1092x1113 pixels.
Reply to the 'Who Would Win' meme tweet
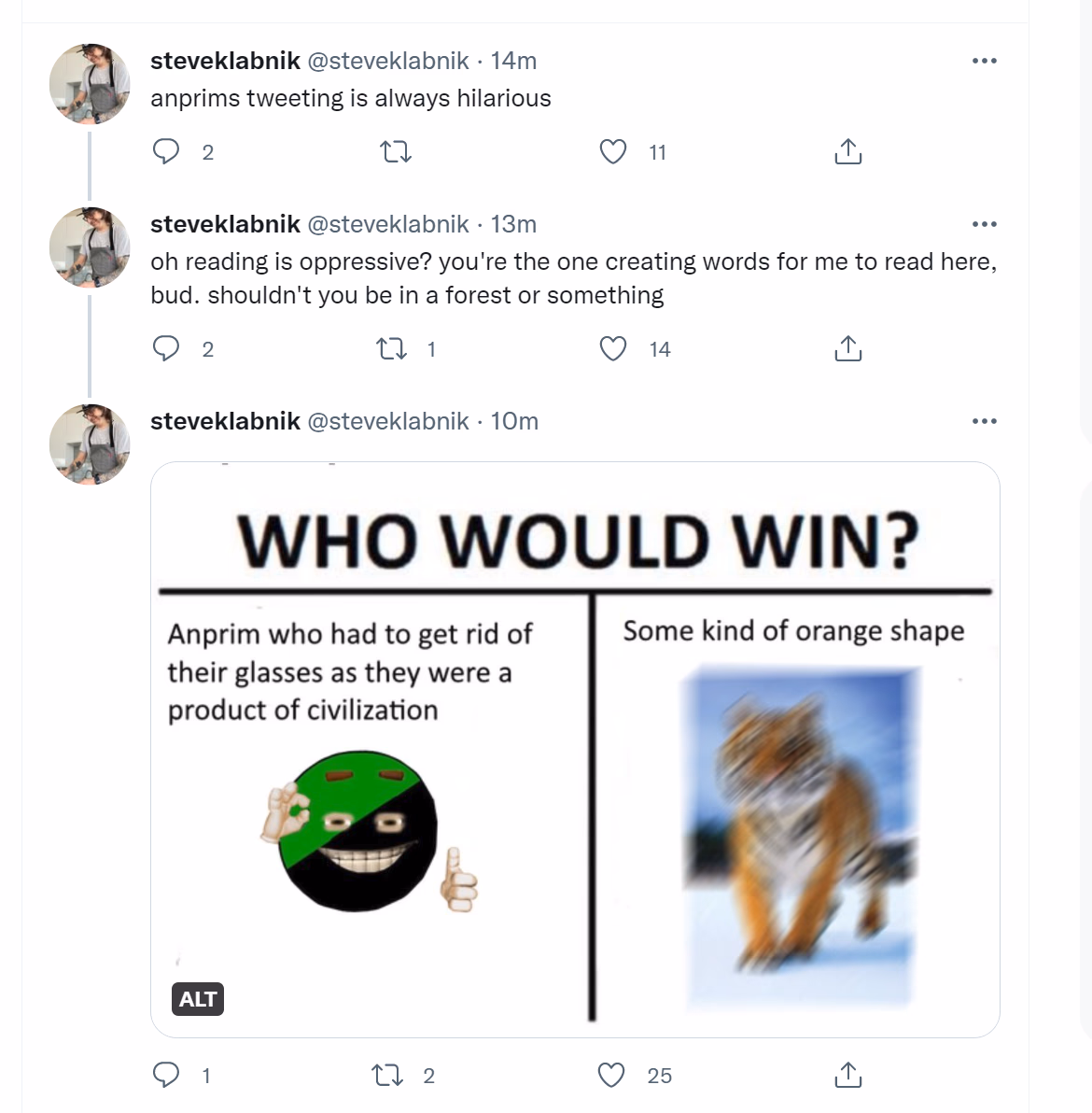166,1075
